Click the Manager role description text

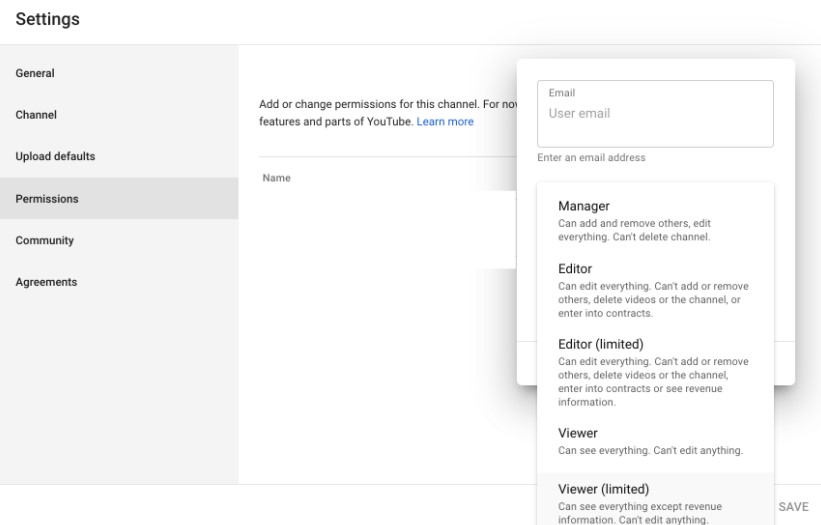tap(634, 230)
